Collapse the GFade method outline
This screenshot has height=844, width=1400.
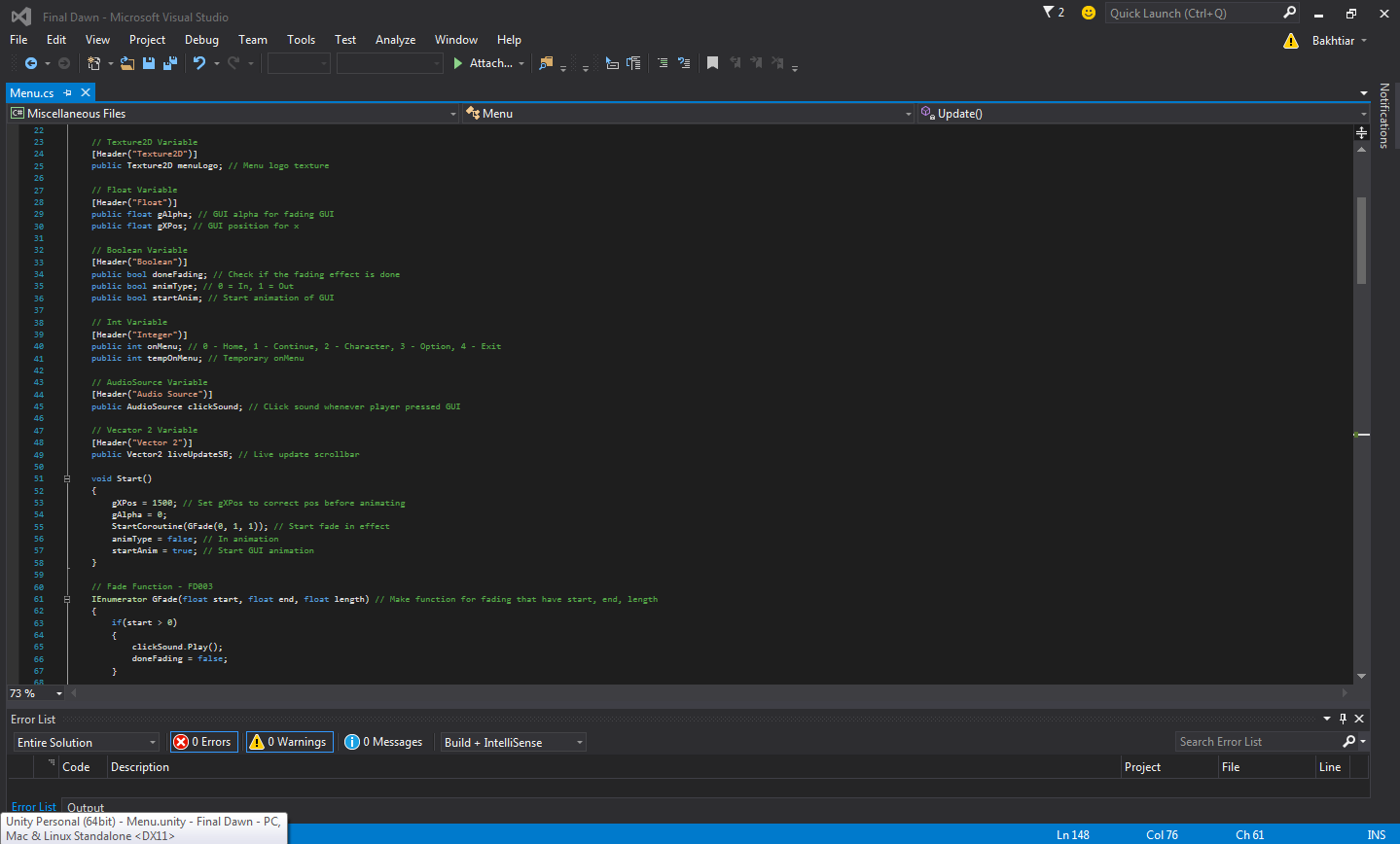(x=67, y=599)
